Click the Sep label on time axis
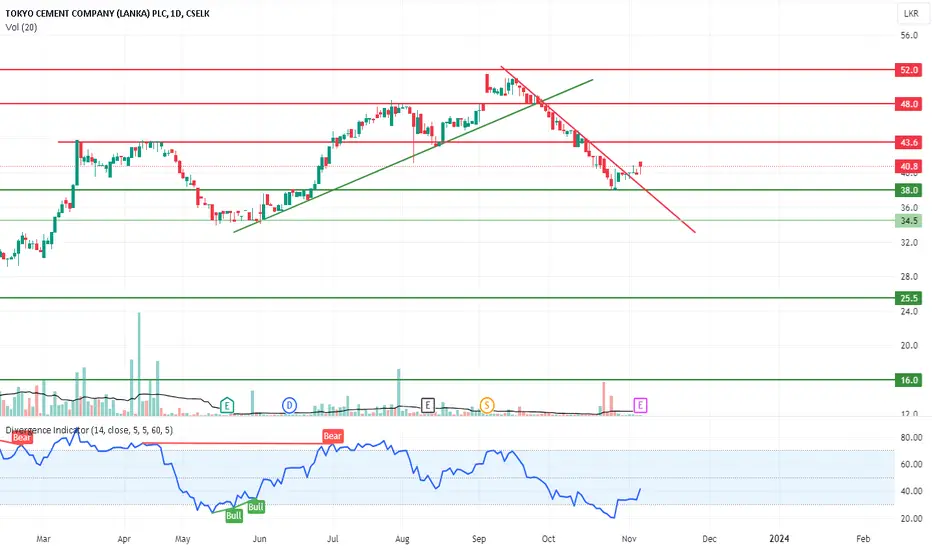This screenshot has width=932, height=550. pos(479,539)
